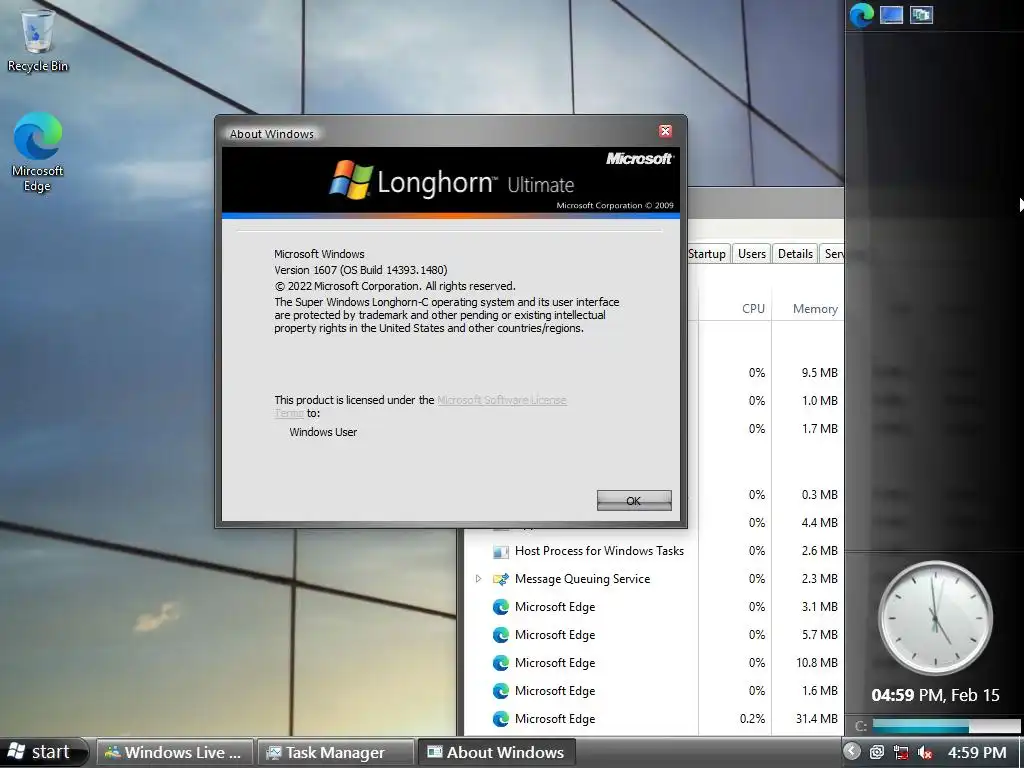Open the Details tab in Task Manager
Image resolution: width=1024 pixels, height=768 pixels.
click(x=795, y=254)
